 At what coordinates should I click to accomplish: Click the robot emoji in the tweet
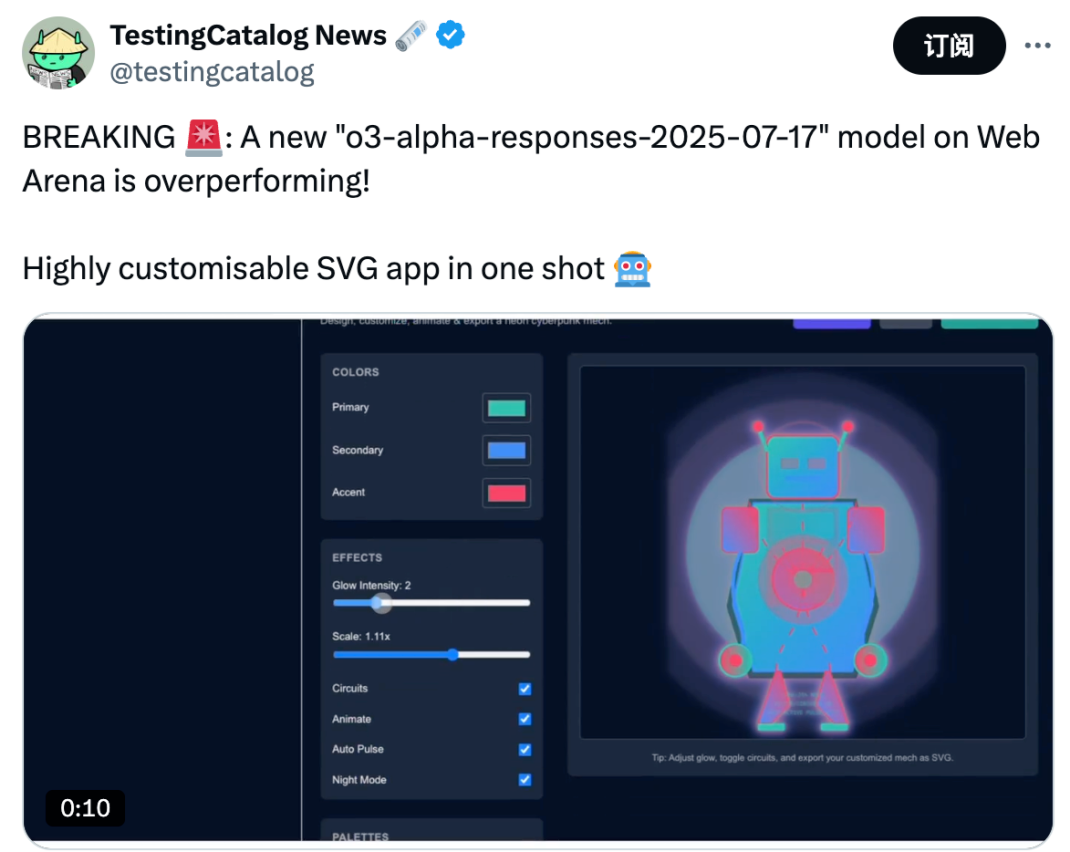click(x=632, y=268)
